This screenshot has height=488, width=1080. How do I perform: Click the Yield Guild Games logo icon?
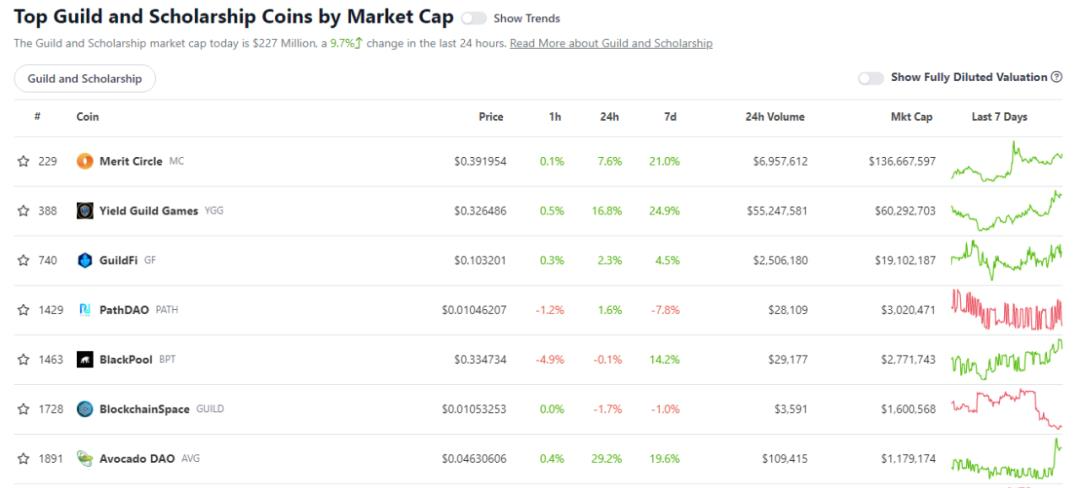pyautogui.click(x=85, y=211)
